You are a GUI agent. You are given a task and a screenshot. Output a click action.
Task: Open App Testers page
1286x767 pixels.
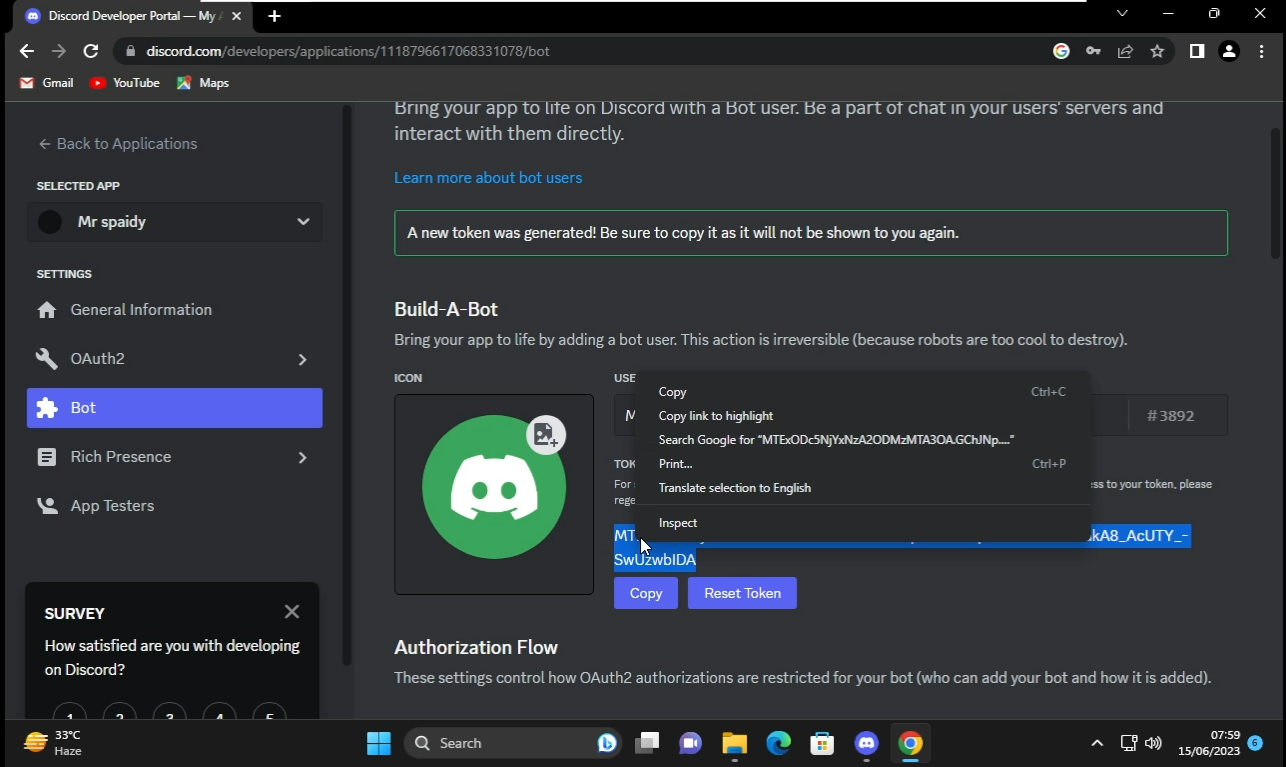click(x=175, y=506)
